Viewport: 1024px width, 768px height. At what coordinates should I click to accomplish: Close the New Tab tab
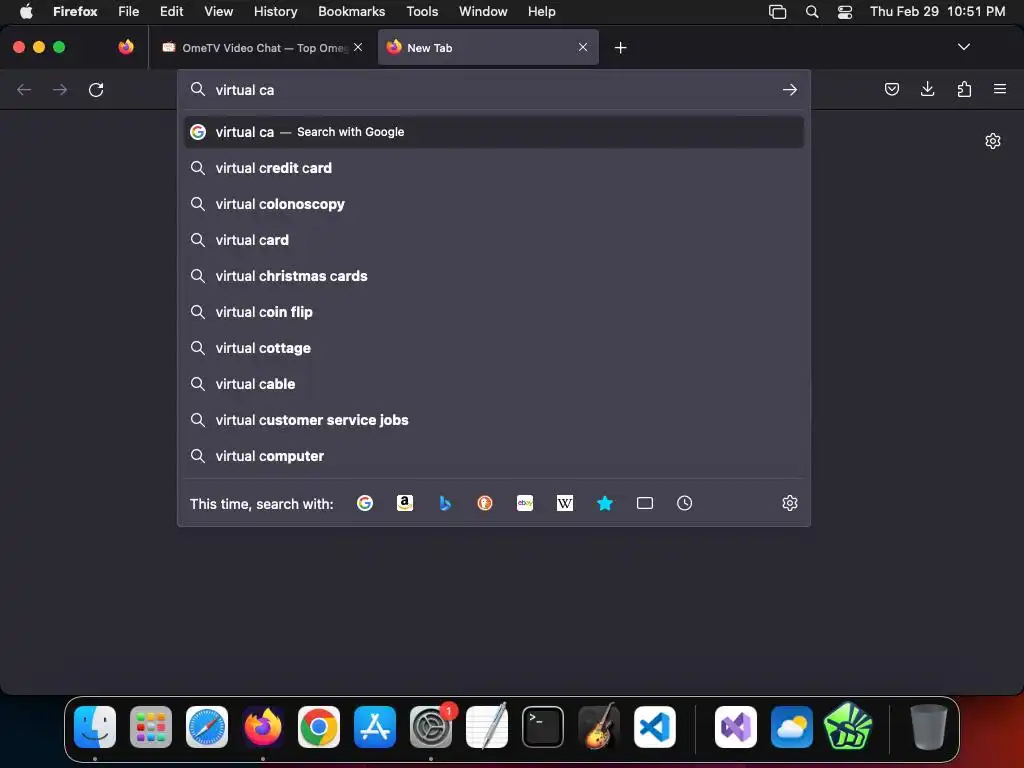tap(583, 47)
